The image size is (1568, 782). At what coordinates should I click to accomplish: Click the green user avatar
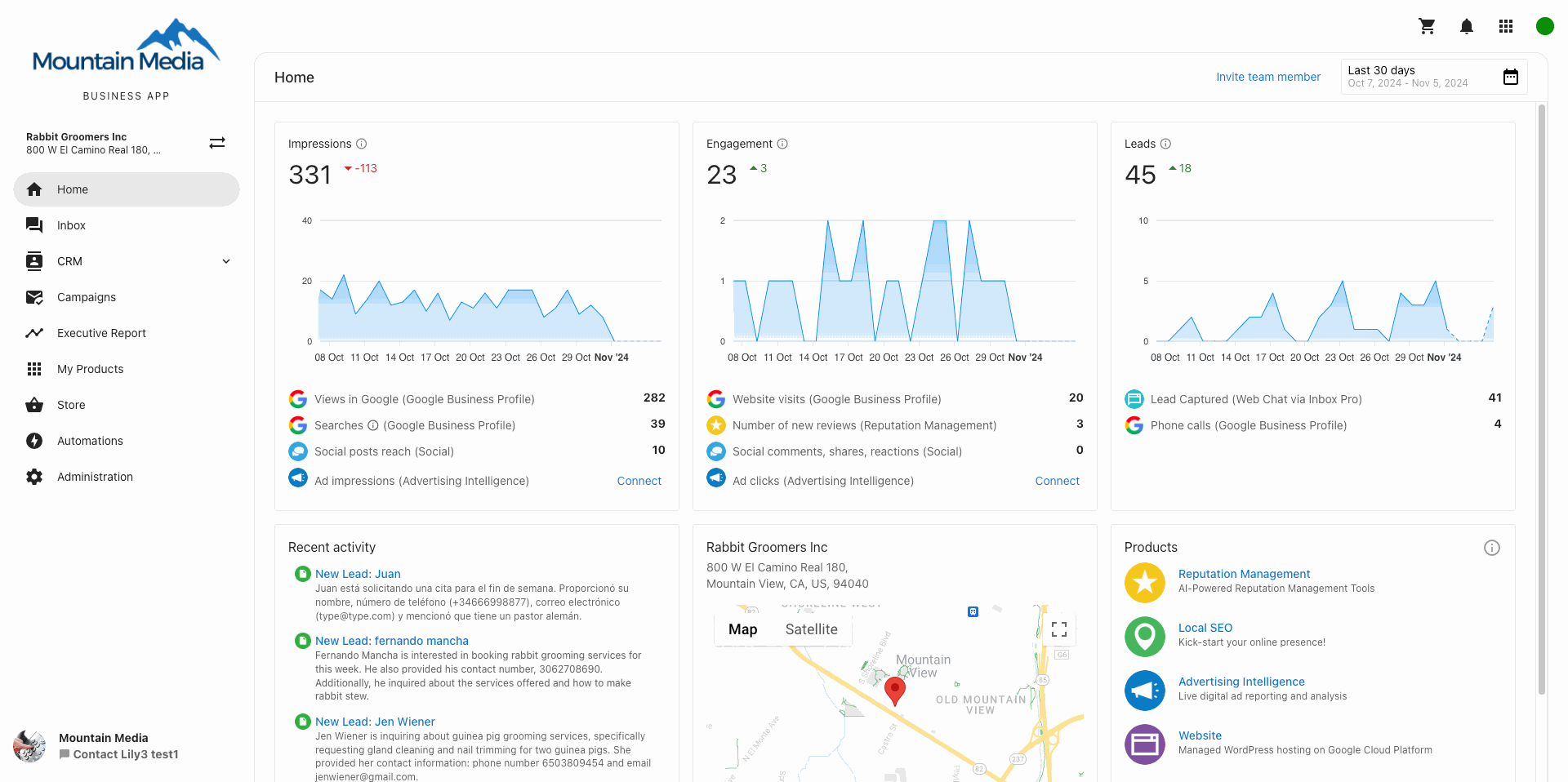pos(1544,26)
